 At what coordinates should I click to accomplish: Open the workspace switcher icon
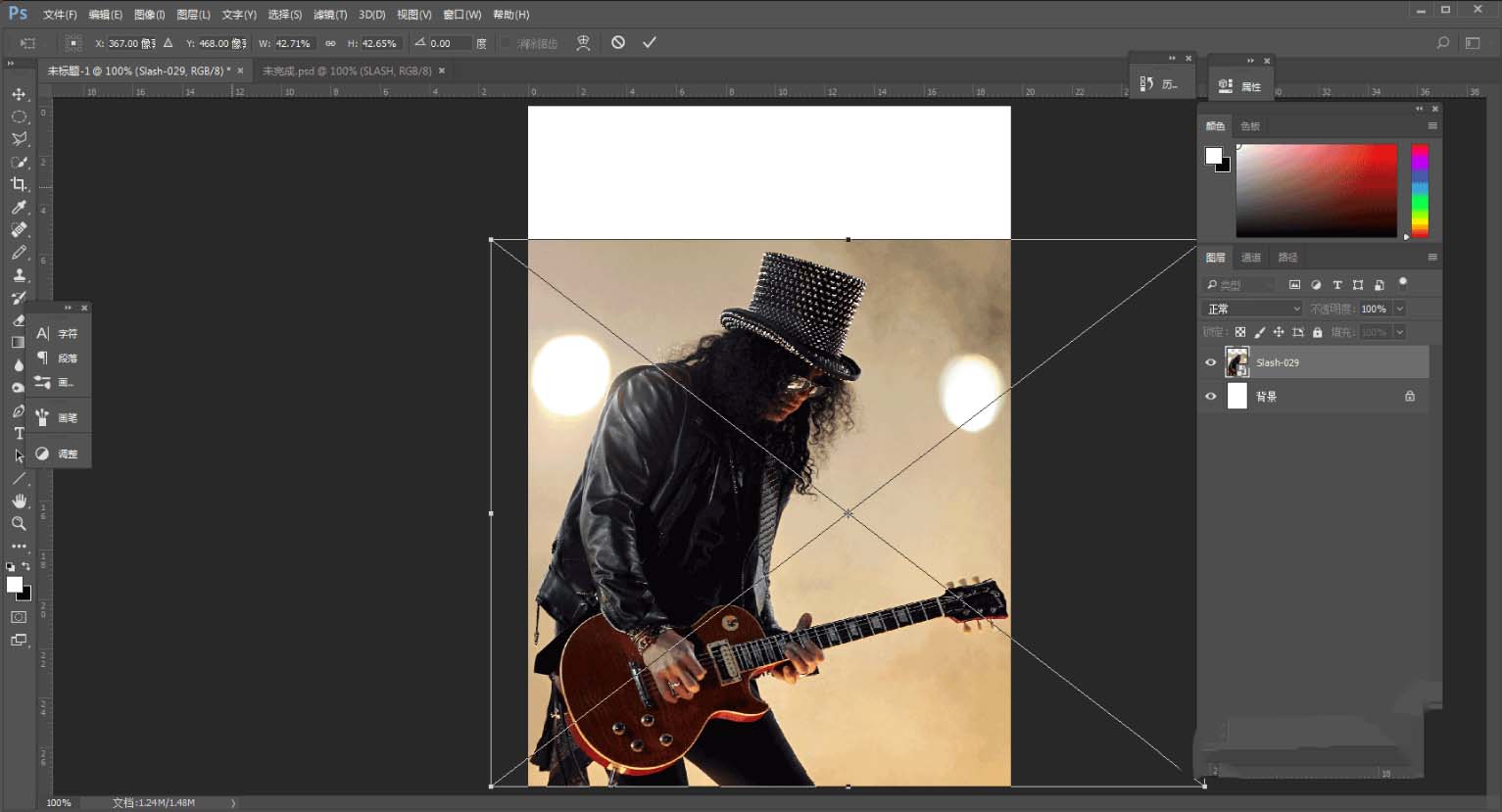click(x=1473, y=43)
